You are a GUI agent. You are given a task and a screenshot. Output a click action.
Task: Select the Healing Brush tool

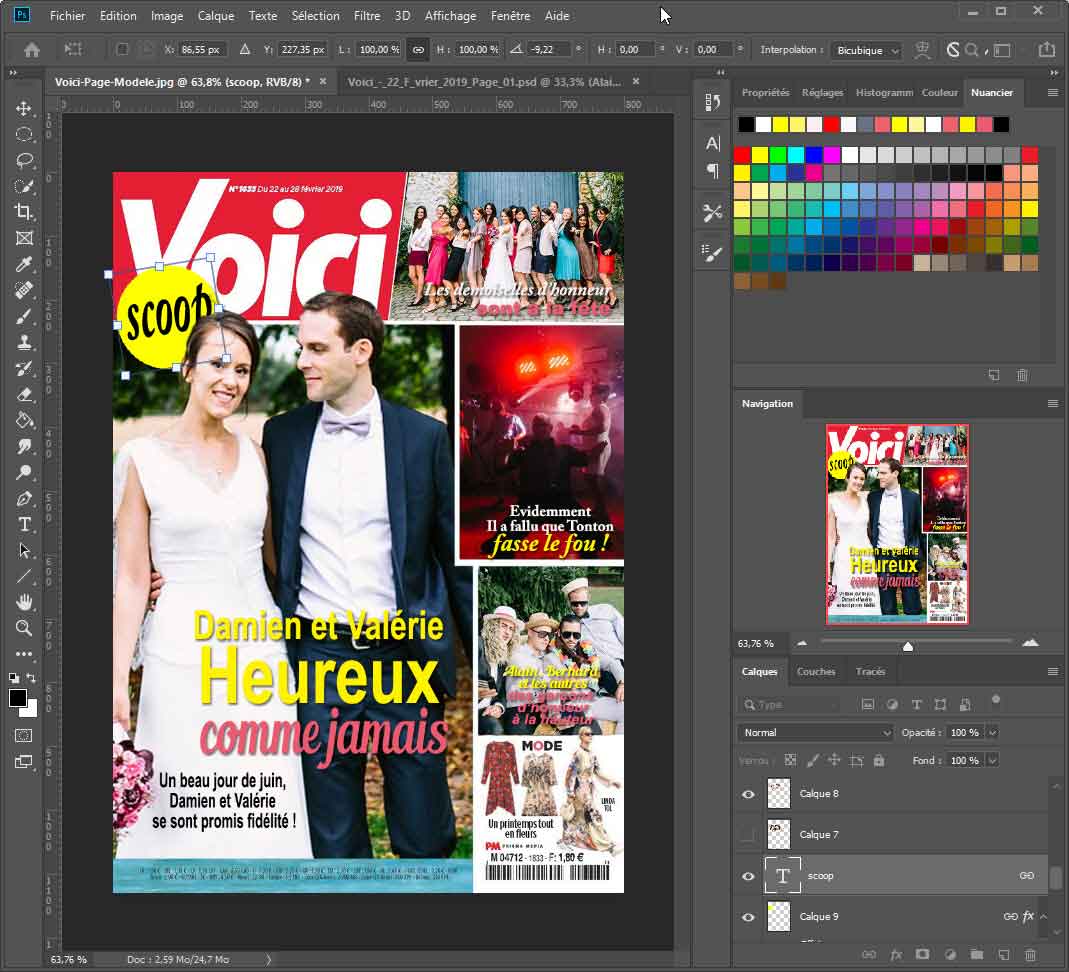[x=24, y=290]
